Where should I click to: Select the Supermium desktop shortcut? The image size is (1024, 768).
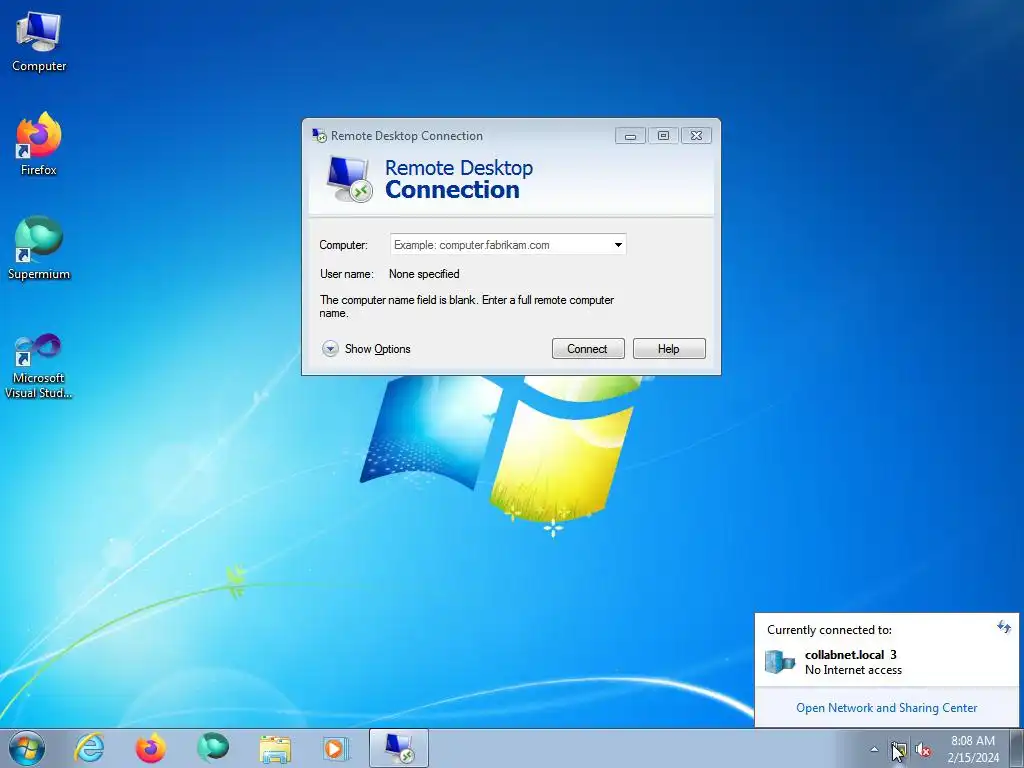(x=39, y=248)
